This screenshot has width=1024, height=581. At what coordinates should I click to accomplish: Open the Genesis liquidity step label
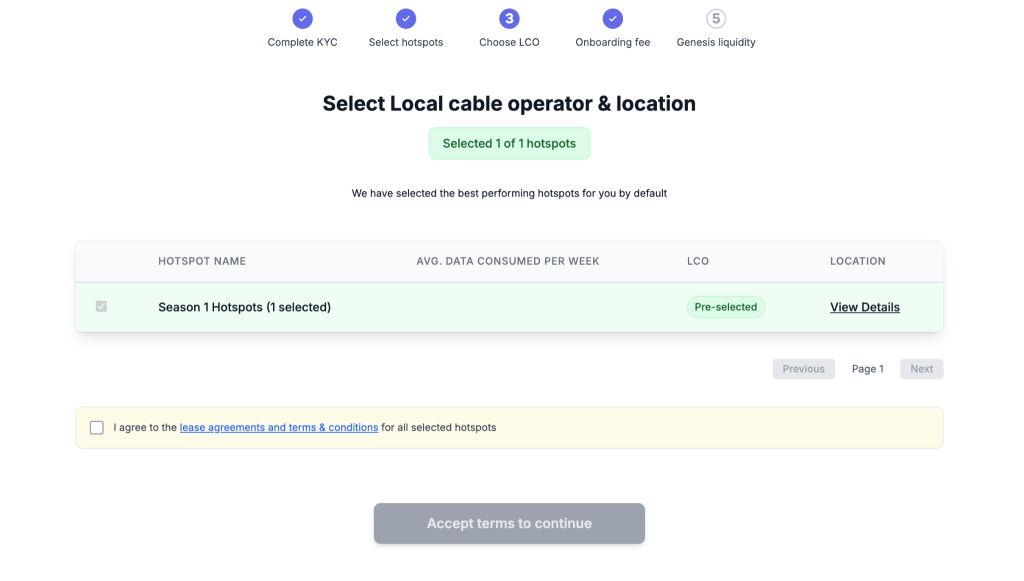click(716, 42)
